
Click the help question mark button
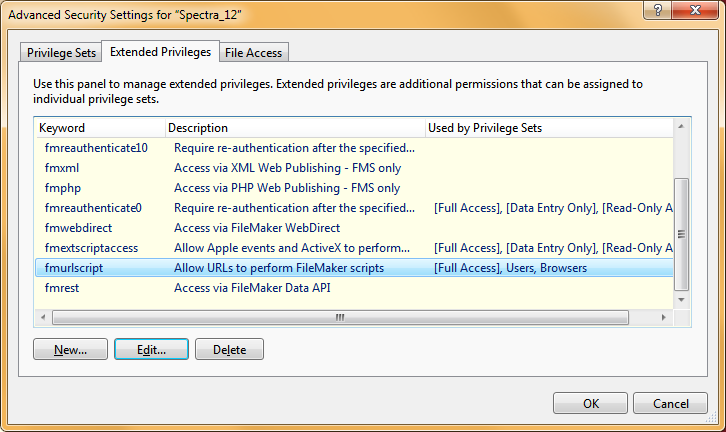[657, 10]
